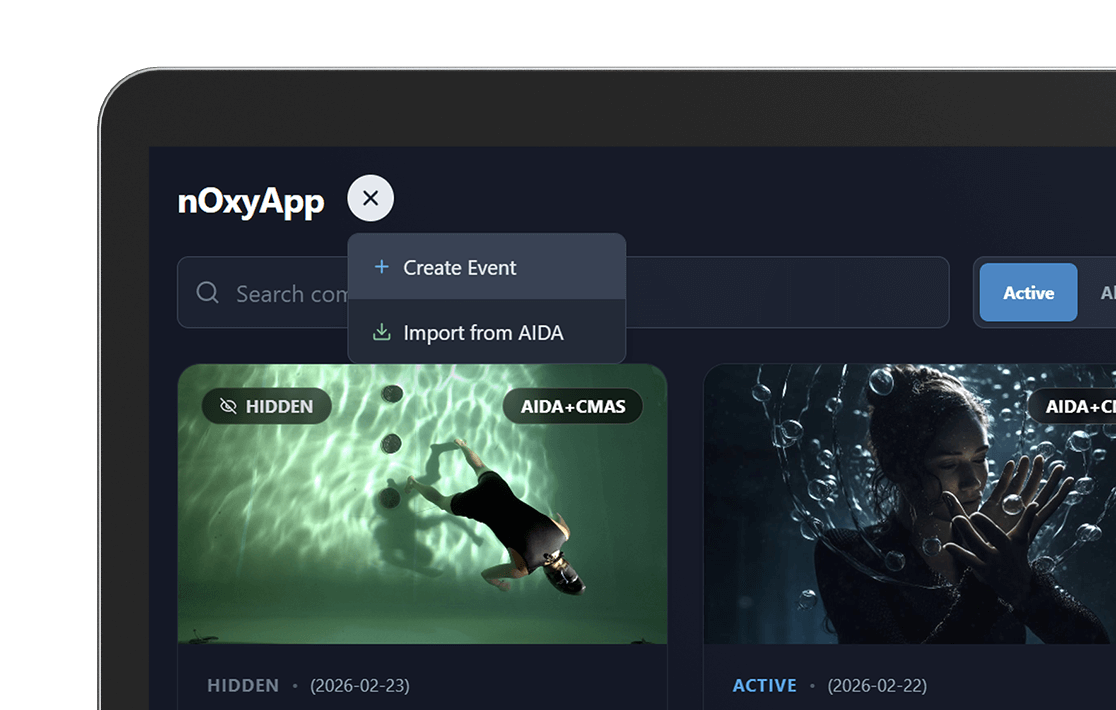Toggle the crossed-eye icon on the diver card
This screenshot has width=1116, height=710.
(228, 406)
